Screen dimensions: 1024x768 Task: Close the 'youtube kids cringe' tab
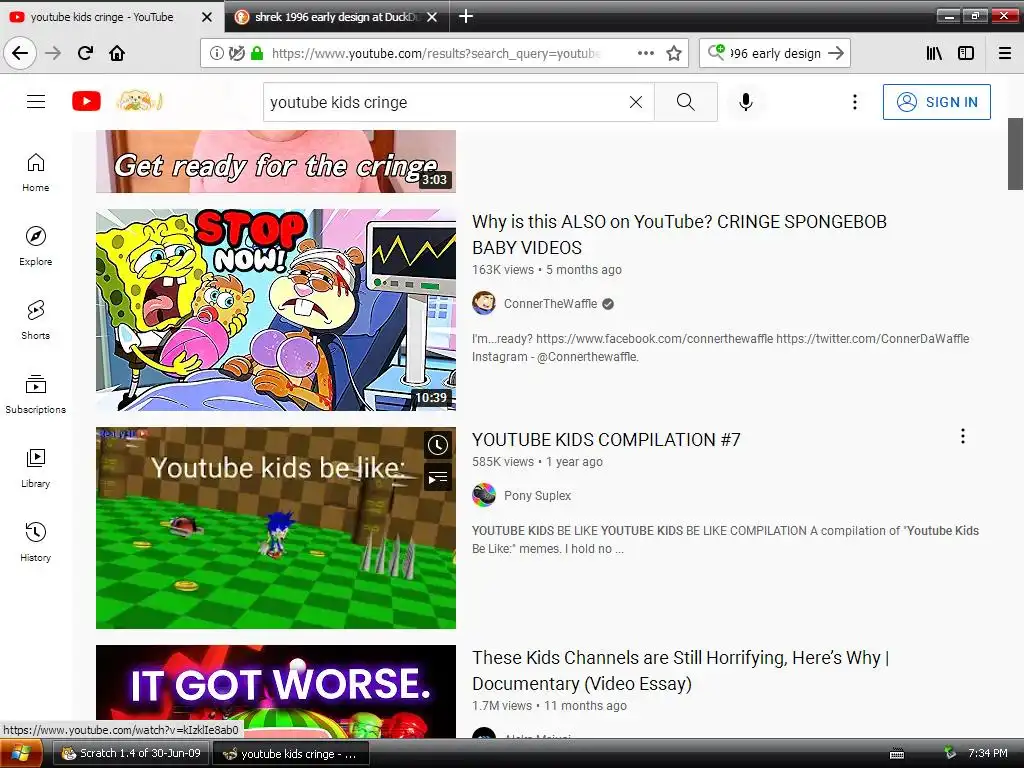[x=207, y=17]
